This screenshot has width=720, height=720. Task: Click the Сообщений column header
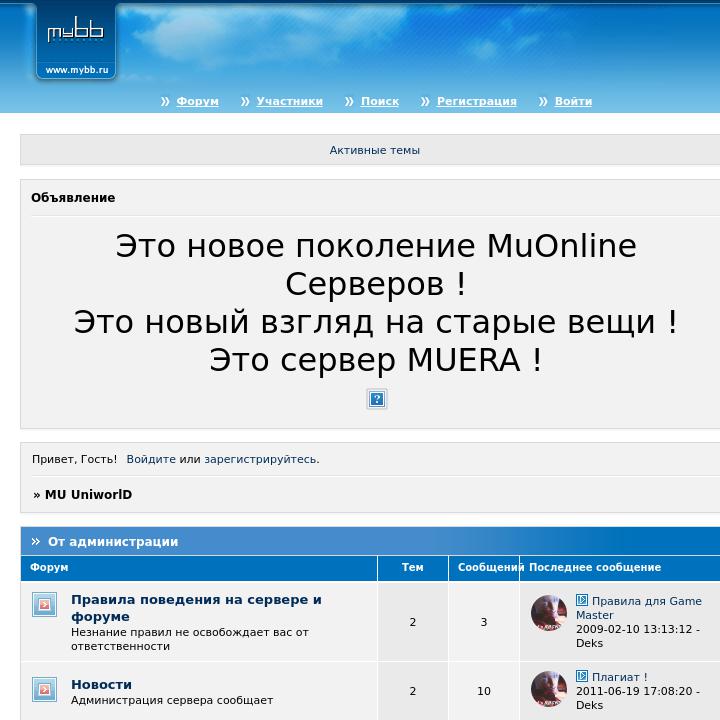click(489, 567)
